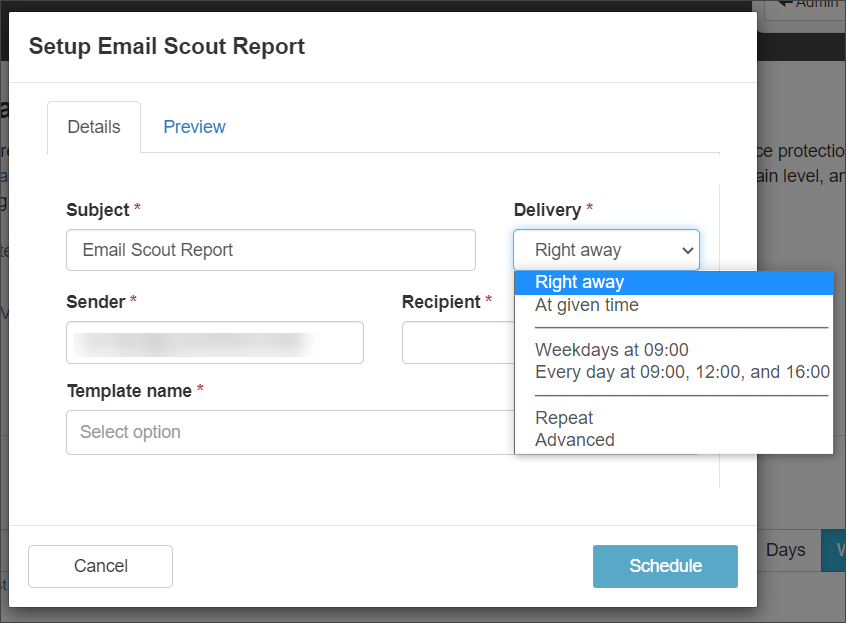The image size is (846, 623).
Task: Click the Subject text field
Action: coord(270,250)
